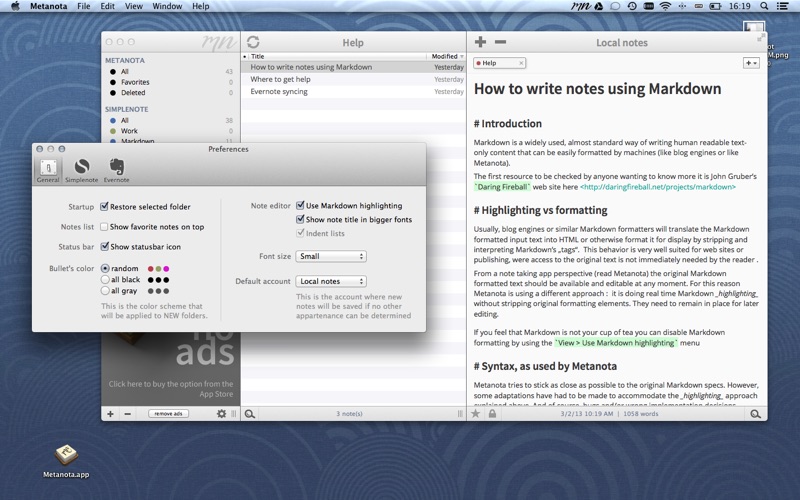The width and height of the screenshot is (800, 500).
Task: Click the clock showing 16:19
Action: tap(739, 6)
